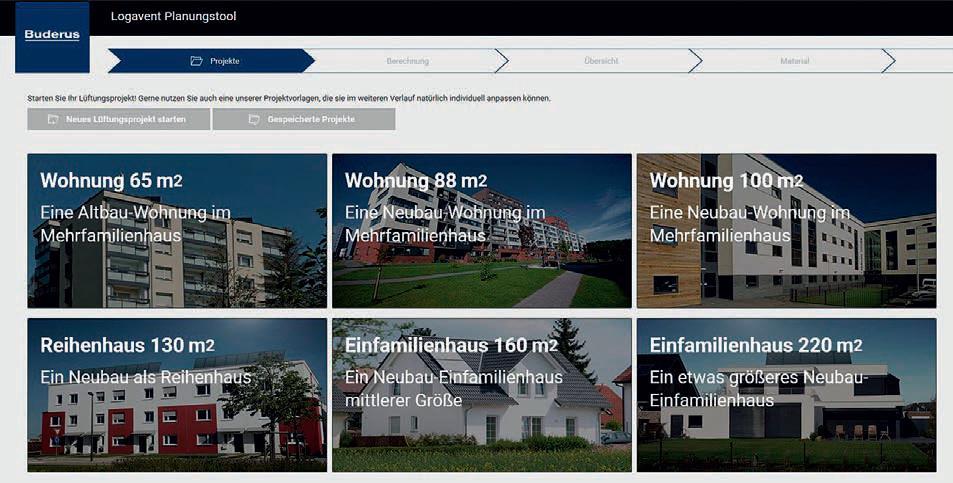Viewport: 953px width, 483px height.
Task: Click the Logavent Planungstool title
Action: [173, 16]
